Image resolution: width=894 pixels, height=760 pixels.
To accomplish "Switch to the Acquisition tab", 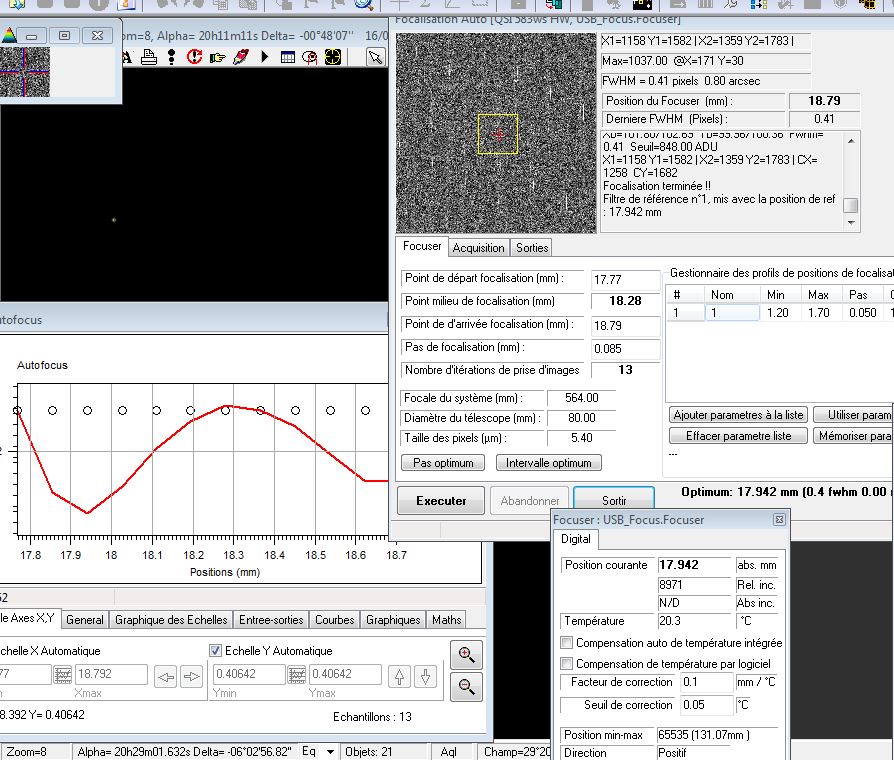I will (478, 248).
